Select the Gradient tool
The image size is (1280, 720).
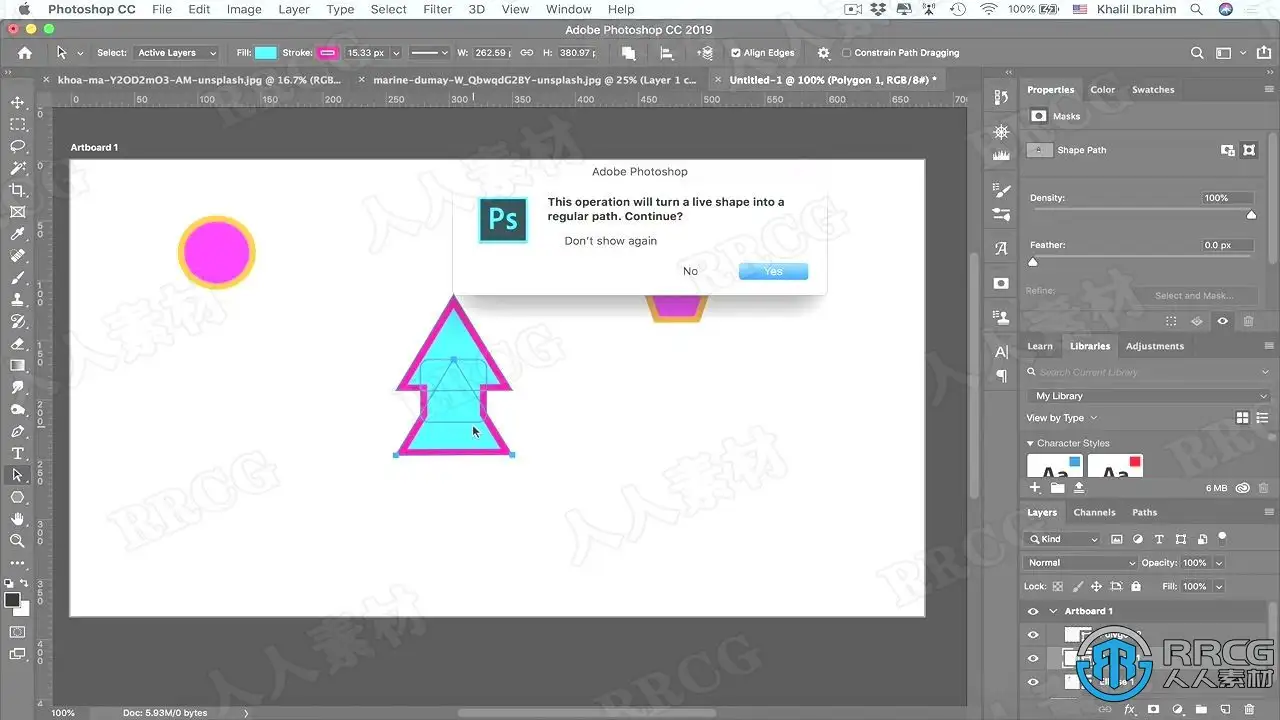tap(17, 365)
